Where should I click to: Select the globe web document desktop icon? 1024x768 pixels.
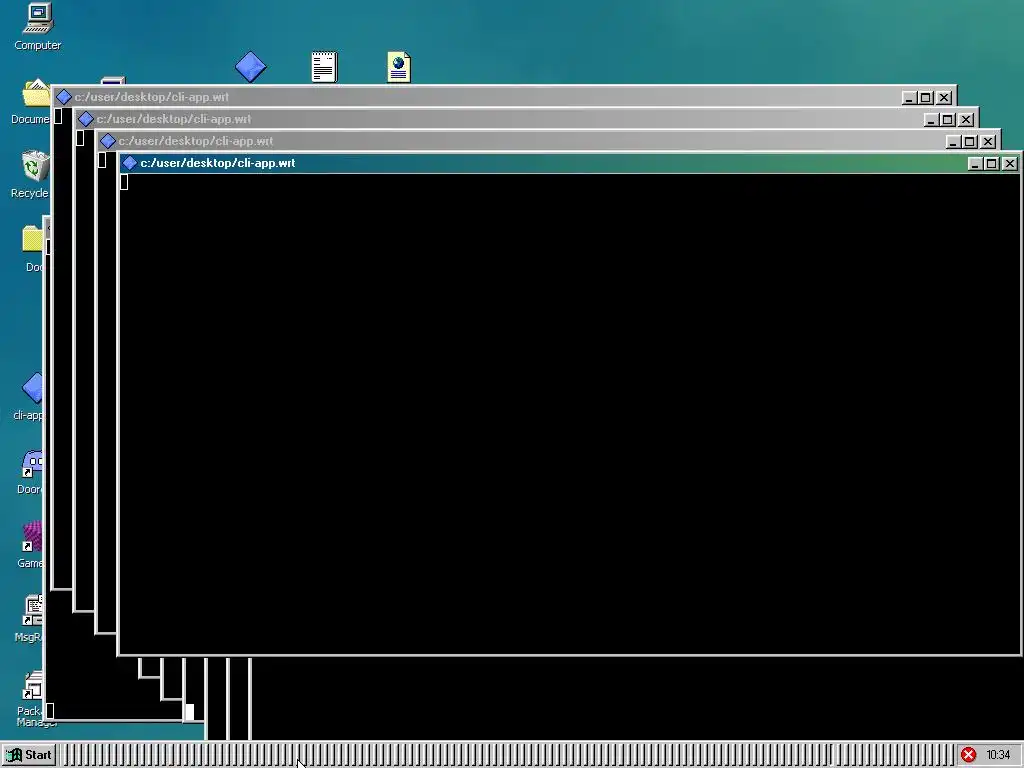[399, 67]
